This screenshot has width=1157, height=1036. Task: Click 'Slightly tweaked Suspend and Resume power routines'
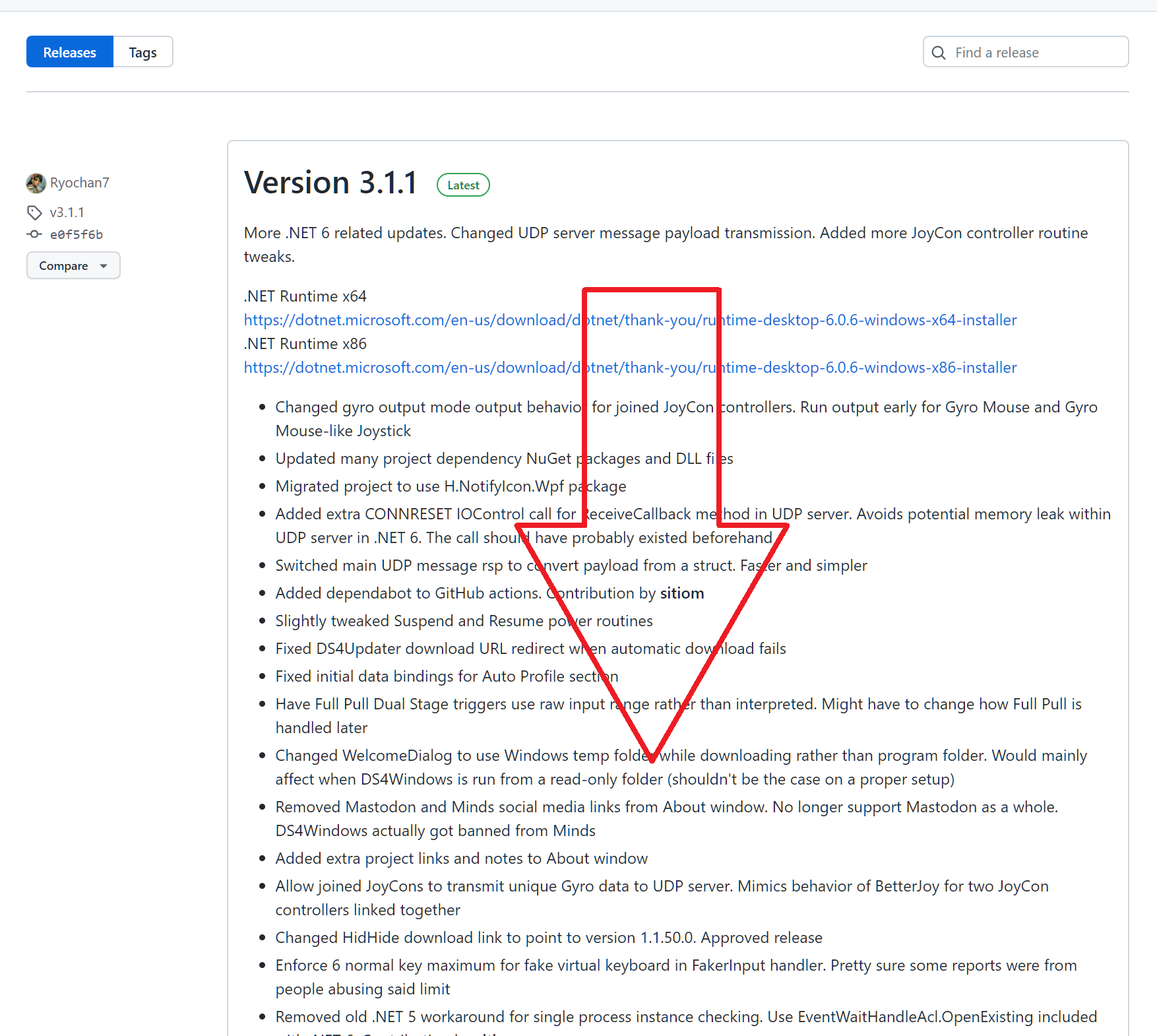click(x=464, y=621)
